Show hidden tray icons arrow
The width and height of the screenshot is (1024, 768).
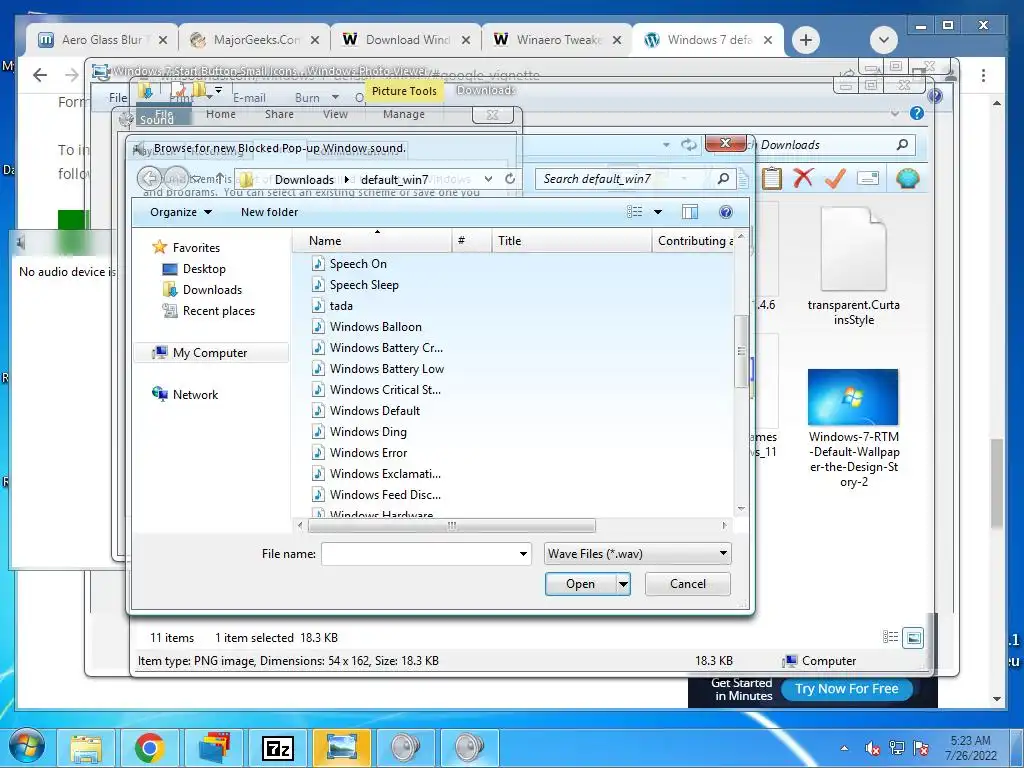[x=844, y=748]
